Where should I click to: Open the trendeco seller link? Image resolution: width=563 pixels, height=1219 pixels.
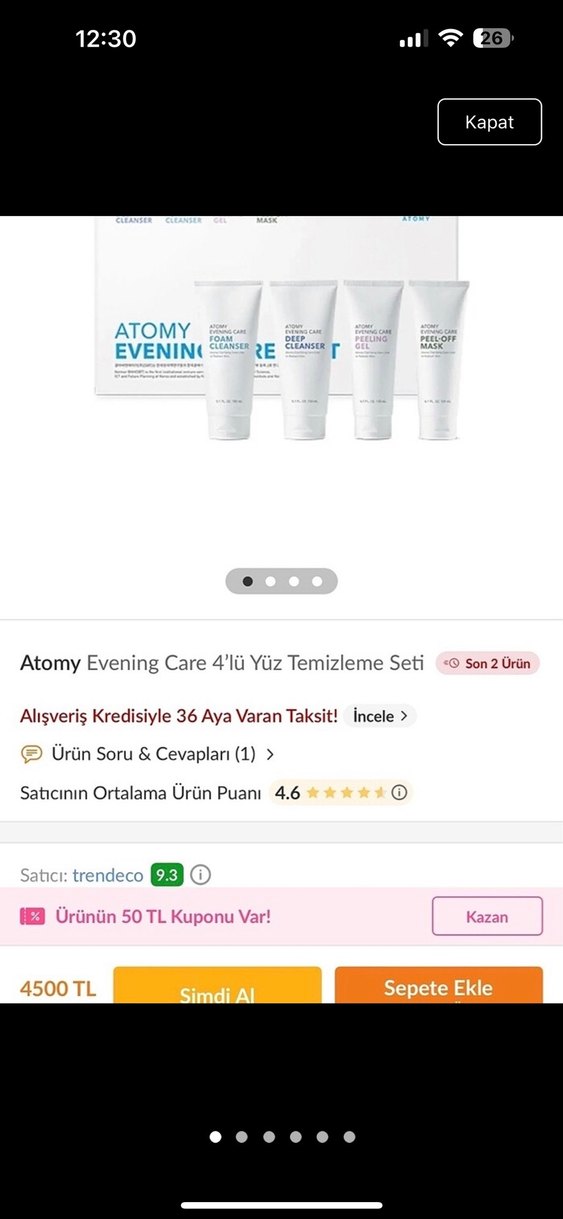(x=108, y=875)
